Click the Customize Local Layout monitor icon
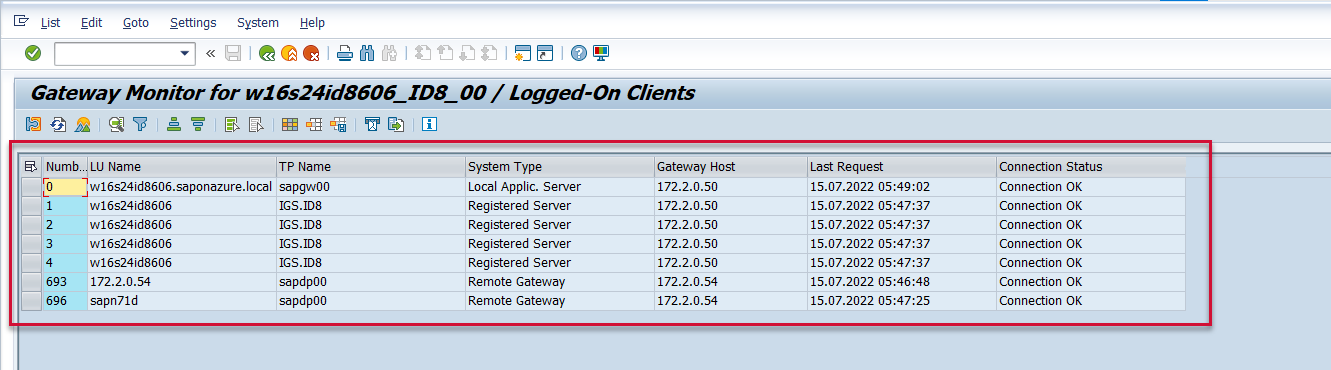The width and height of the screenshot is (1331, 370). [601, 54]
